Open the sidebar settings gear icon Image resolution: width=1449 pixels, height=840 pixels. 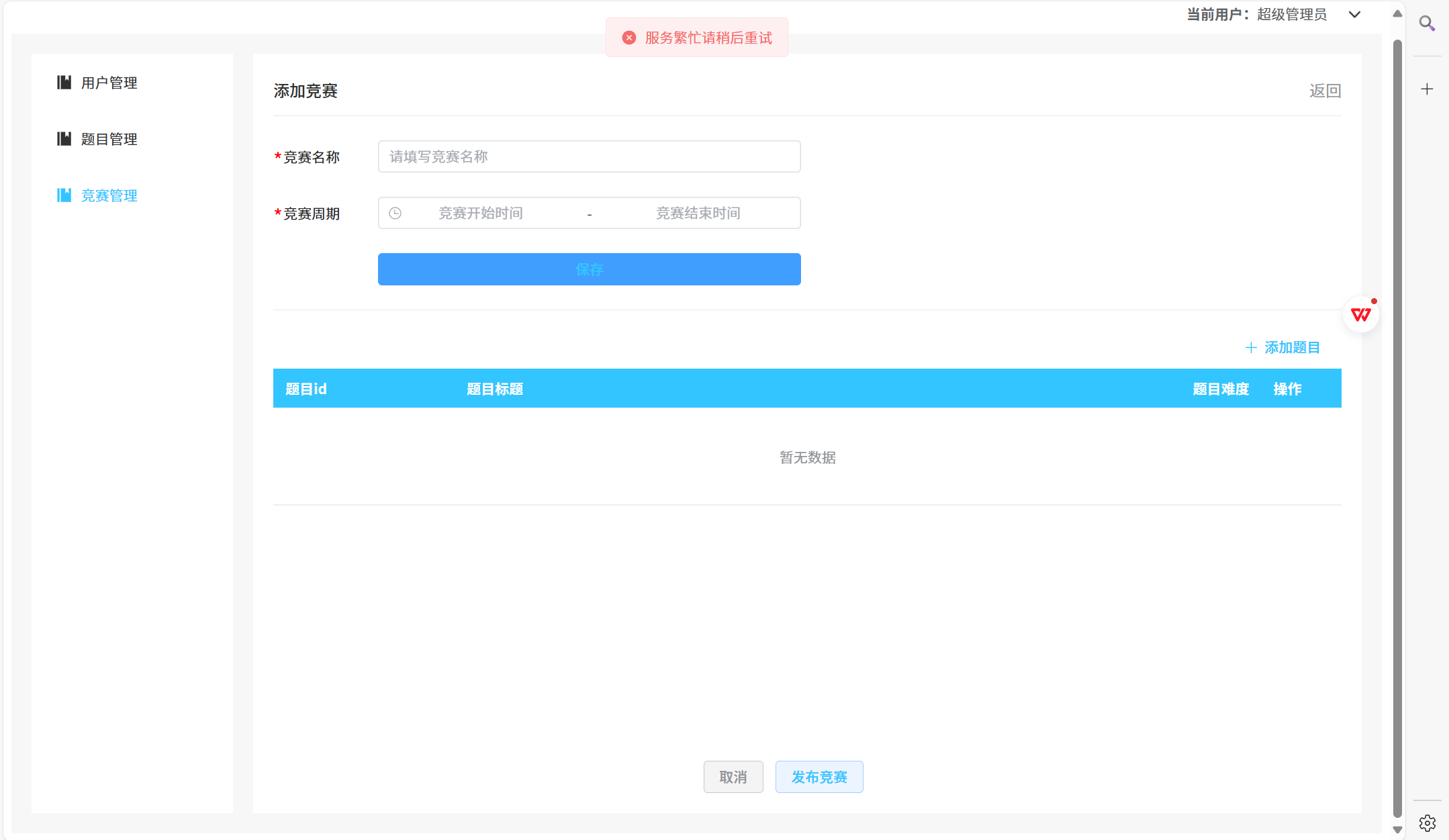[x=1427, y=823]
